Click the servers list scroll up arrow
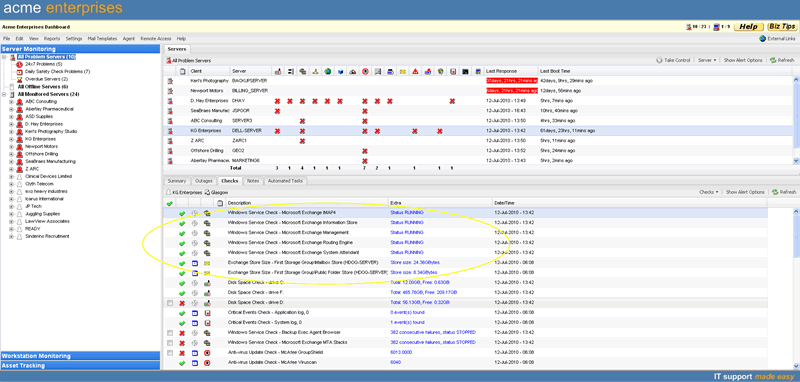Viewport: 800px width, 382px height. pyautogui.click(x=796, y=80)
